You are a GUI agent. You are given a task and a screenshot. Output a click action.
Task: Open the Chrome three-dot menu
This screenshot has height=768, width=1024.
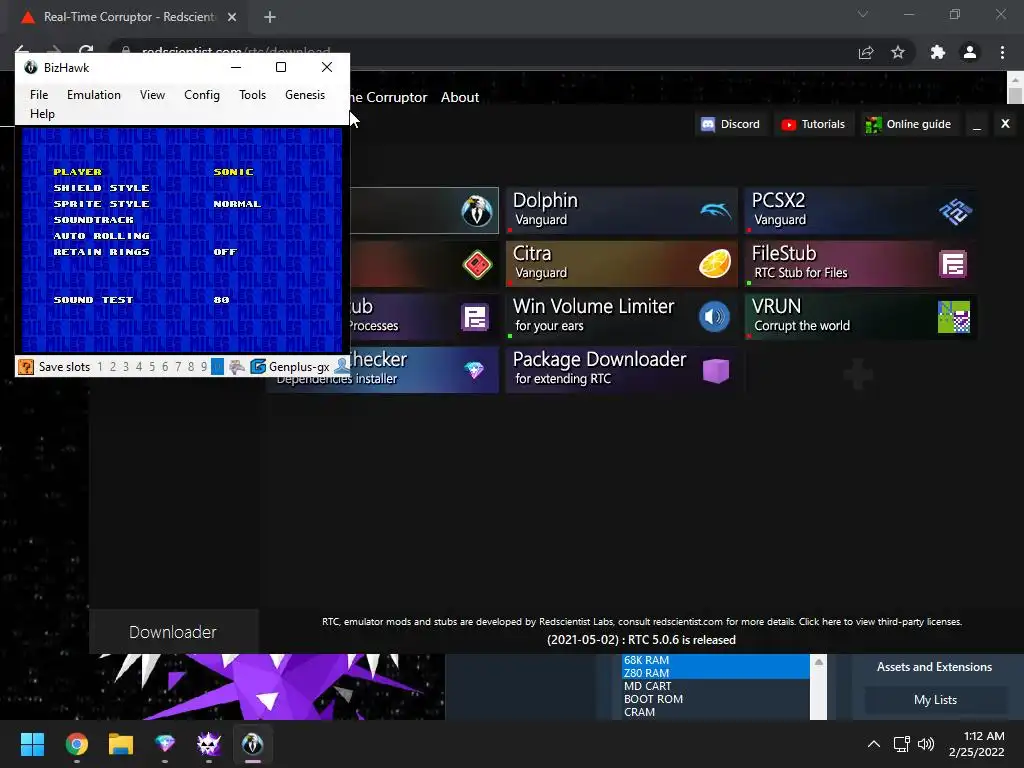[1002, 52]
